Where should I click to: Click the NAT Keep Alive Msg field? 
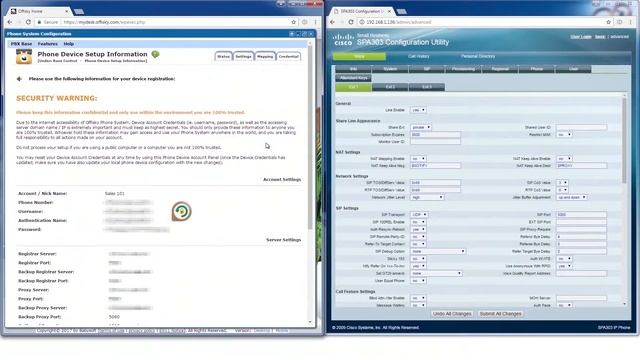[x=436, y=166]
